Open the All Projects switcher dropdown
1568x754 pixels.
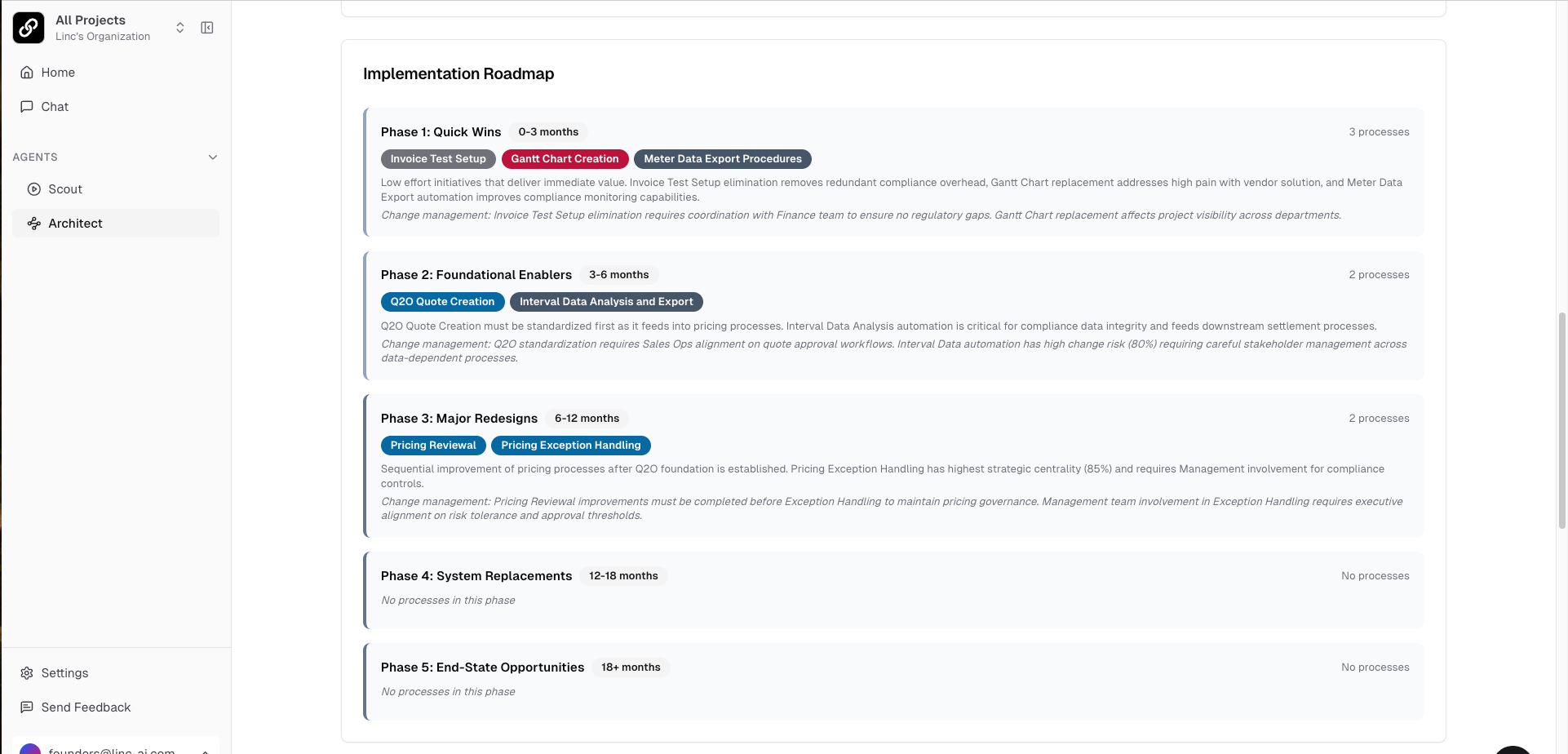180,28
